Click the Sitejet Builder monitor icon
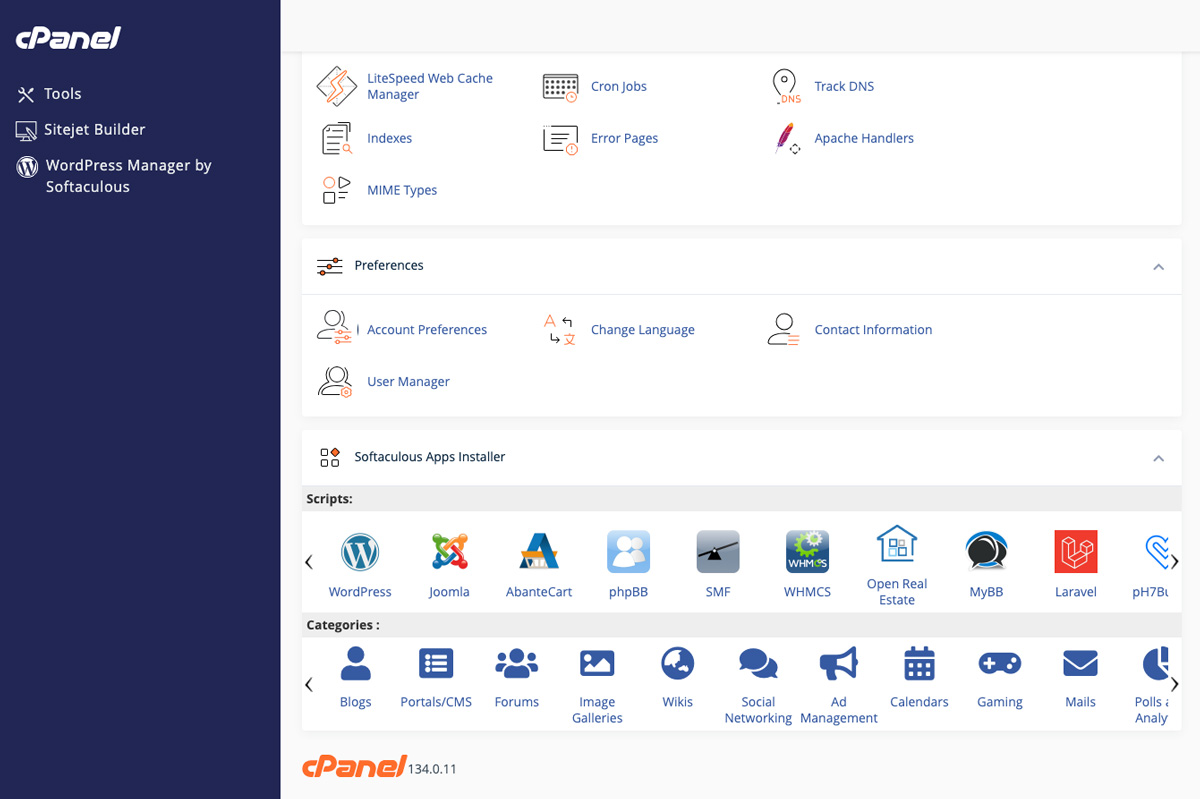The height and width of the screenshot is (799, 1200). point(26,130)
